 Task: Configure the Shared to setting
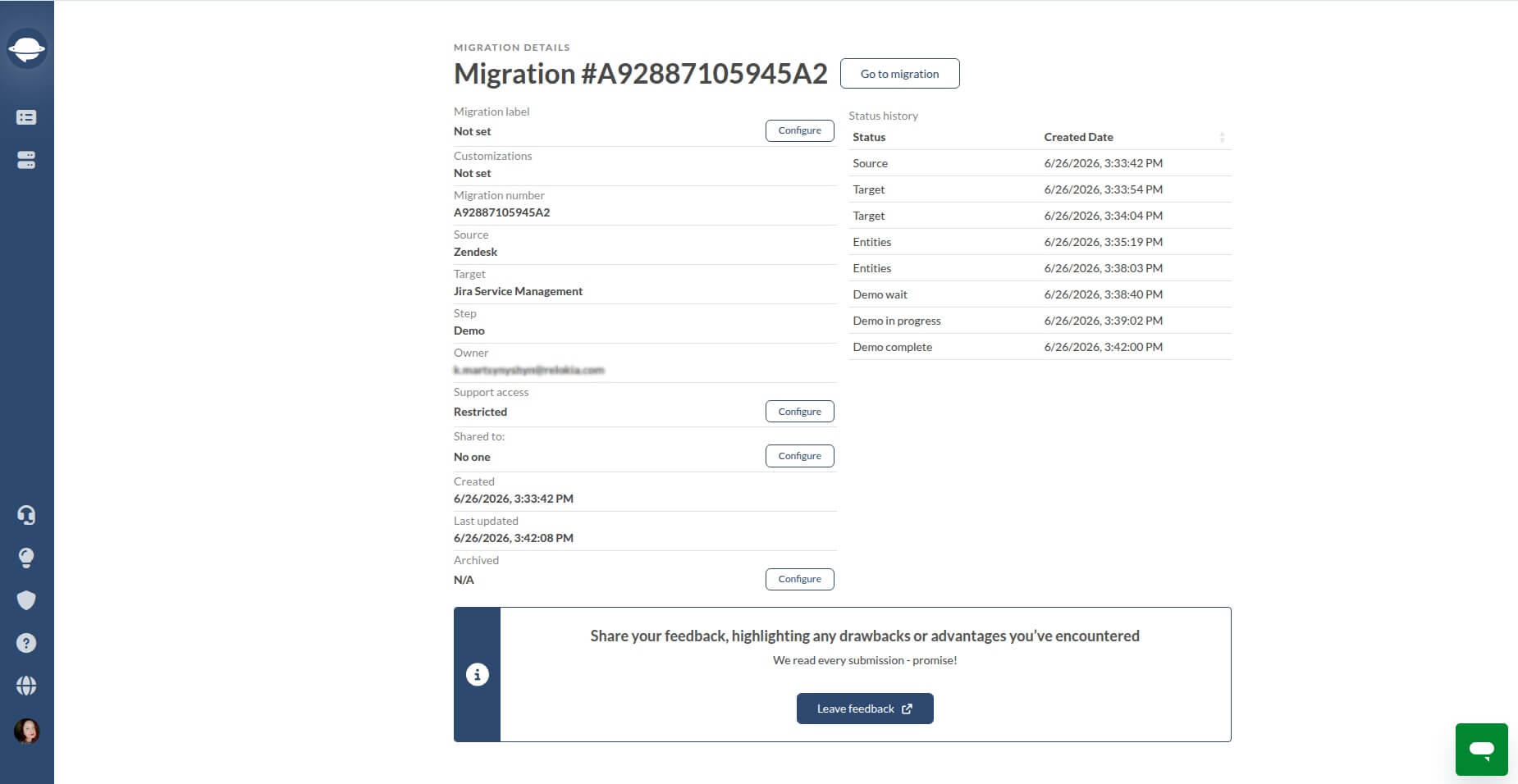click(x=799, y=456)
